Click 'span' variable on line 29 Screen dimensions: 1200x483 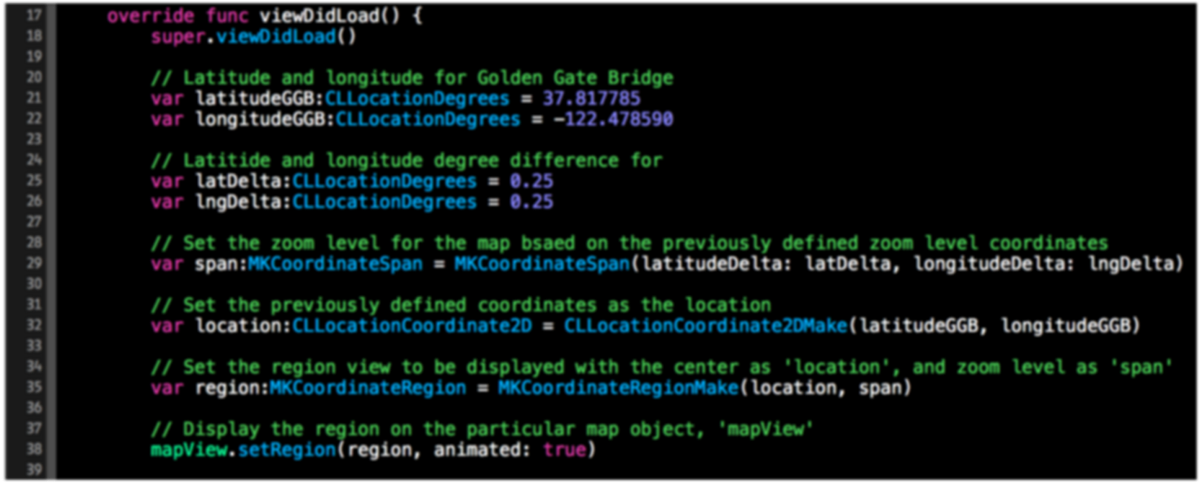coord(215,263)
